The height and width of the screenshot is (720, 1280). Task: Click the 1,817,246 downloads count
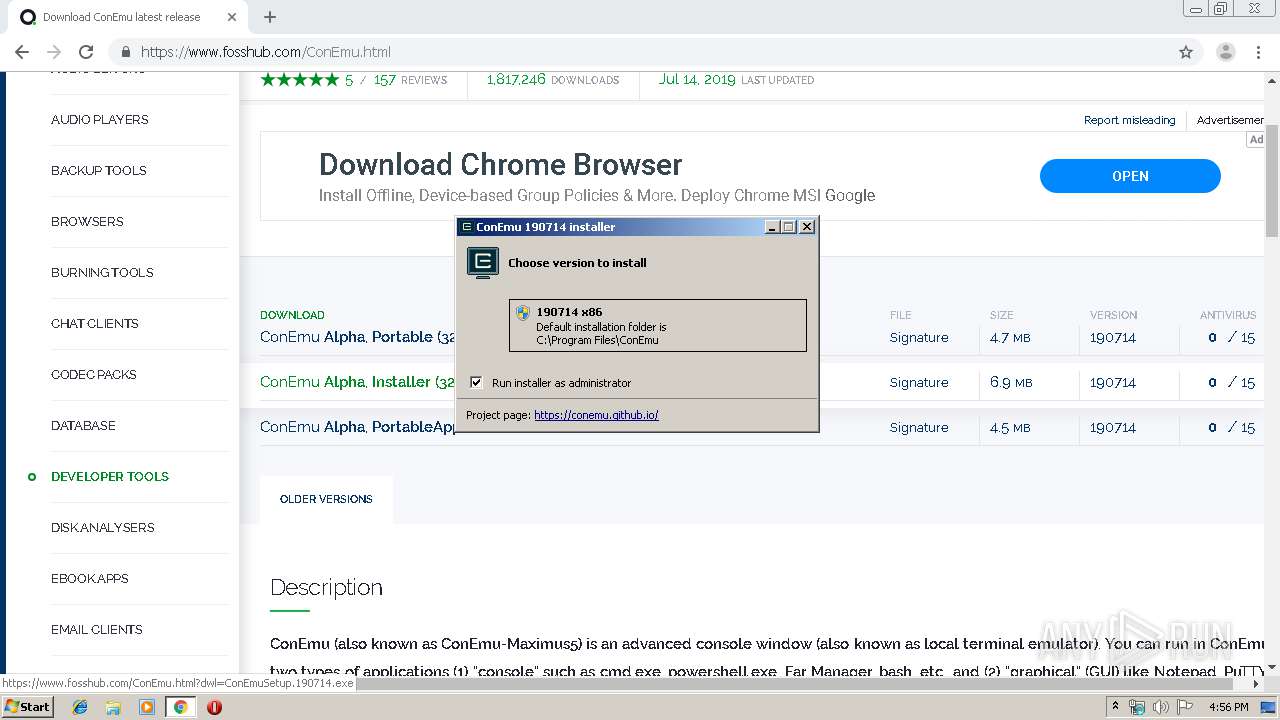click(x=553, y=80)
